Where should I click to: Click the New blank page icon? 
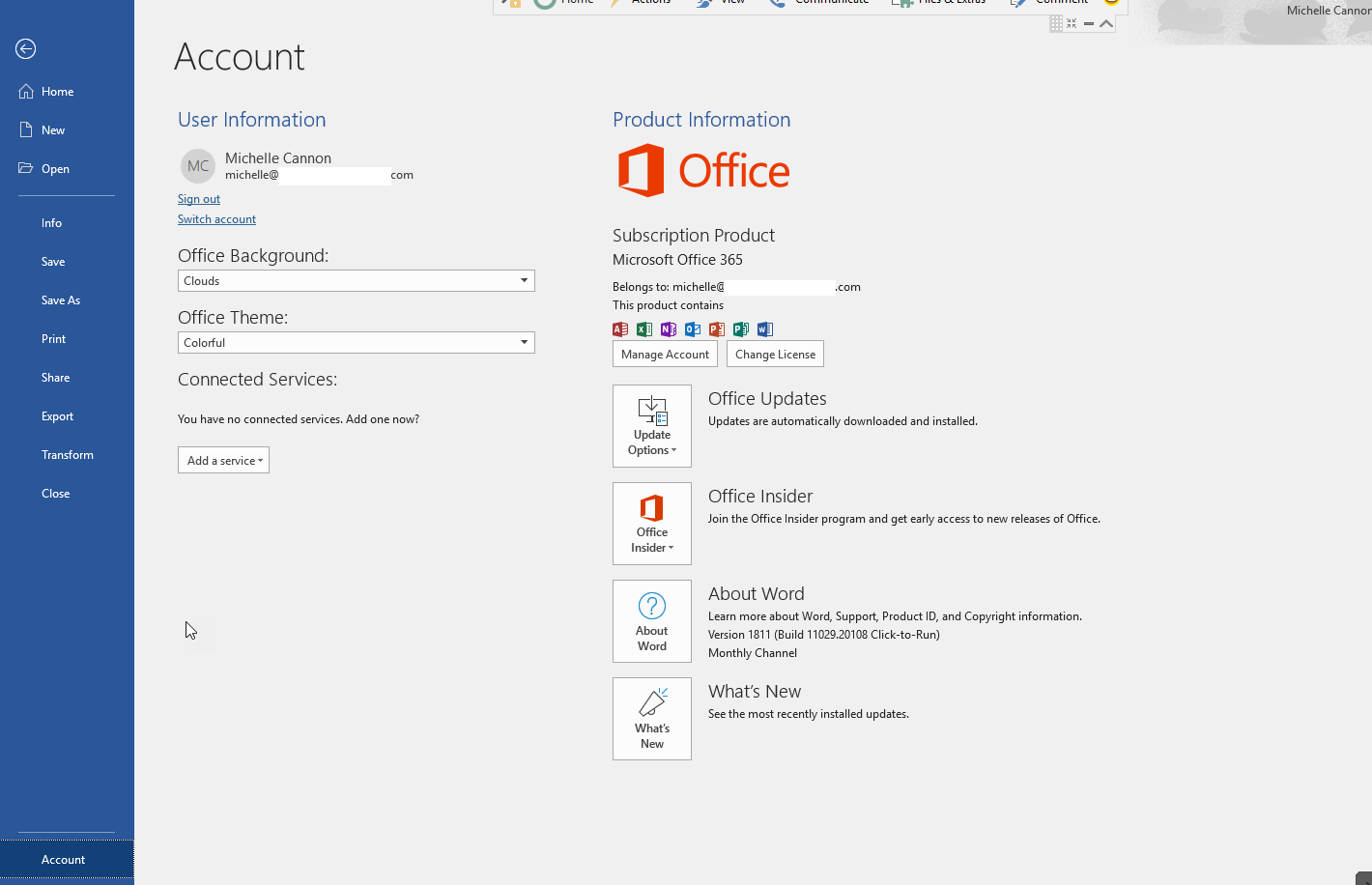tap(26, 129)
